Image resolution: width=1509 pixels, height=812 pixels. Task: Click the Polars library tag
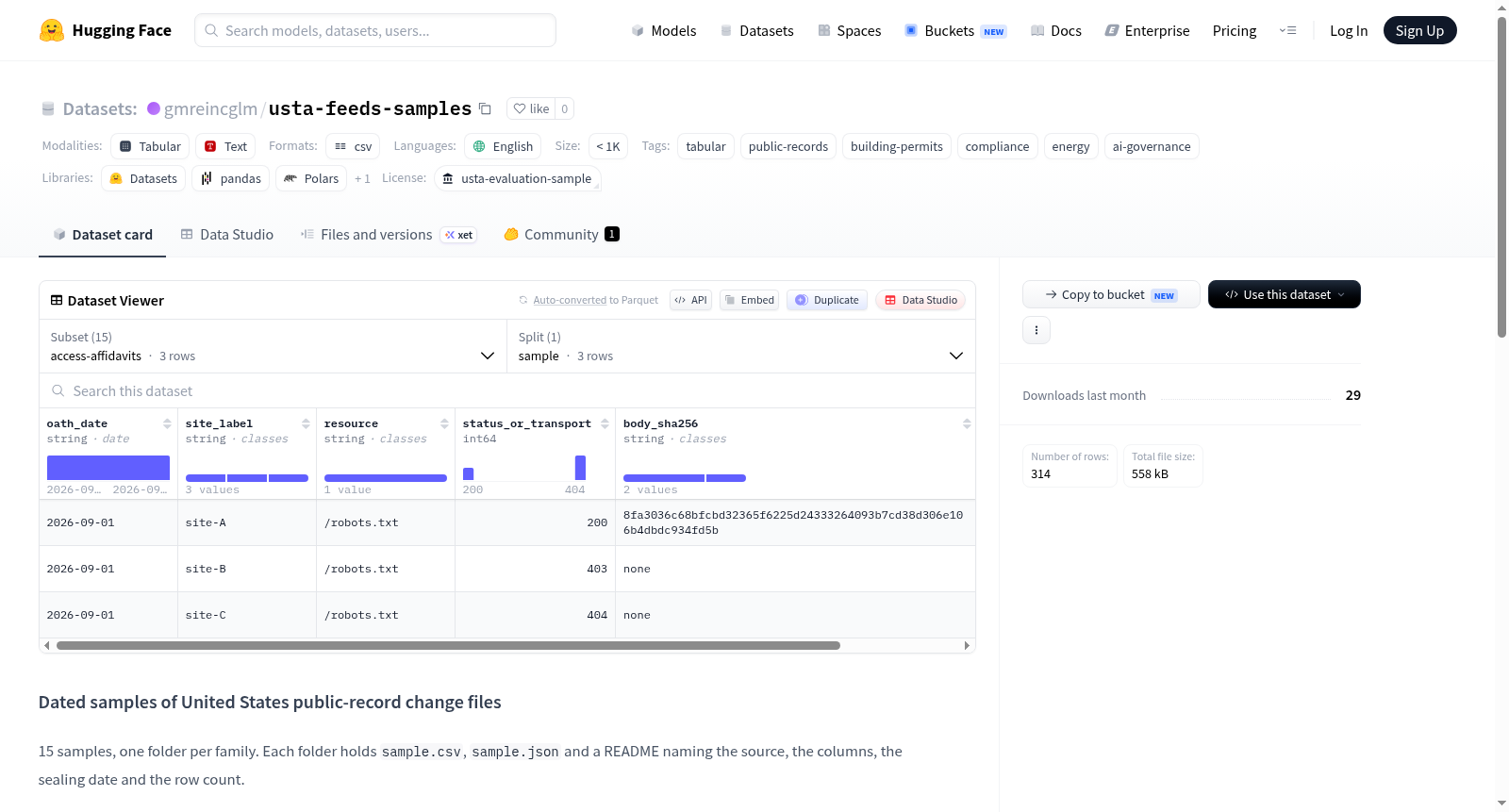[x=311, y=178]
